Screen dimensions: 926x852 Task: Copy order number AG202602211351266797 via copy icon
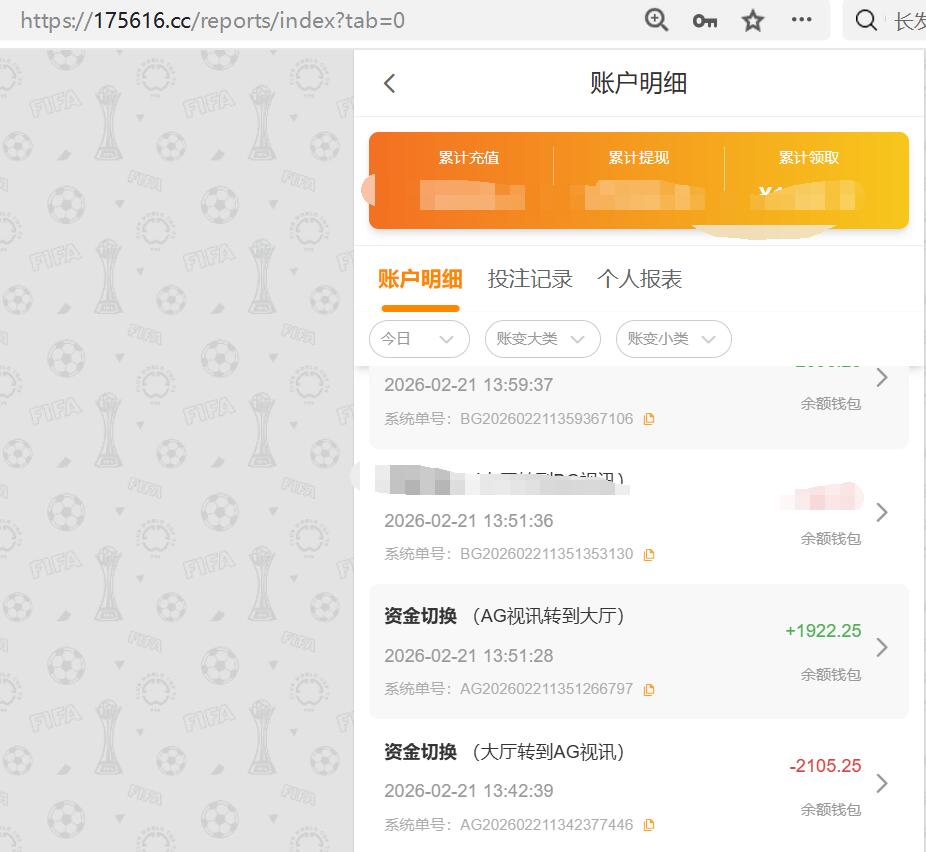[x=649, y=689]
